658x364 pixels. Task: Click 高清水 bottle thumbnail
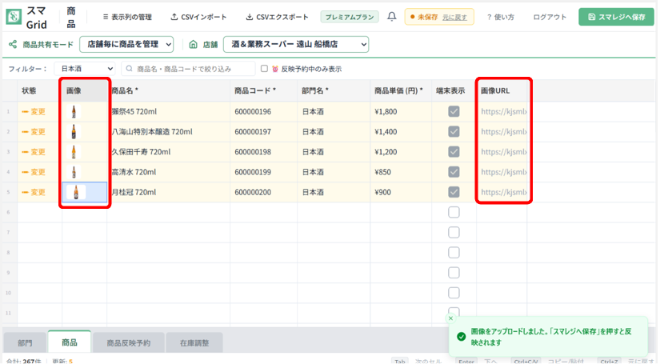[x=74, y=172]
